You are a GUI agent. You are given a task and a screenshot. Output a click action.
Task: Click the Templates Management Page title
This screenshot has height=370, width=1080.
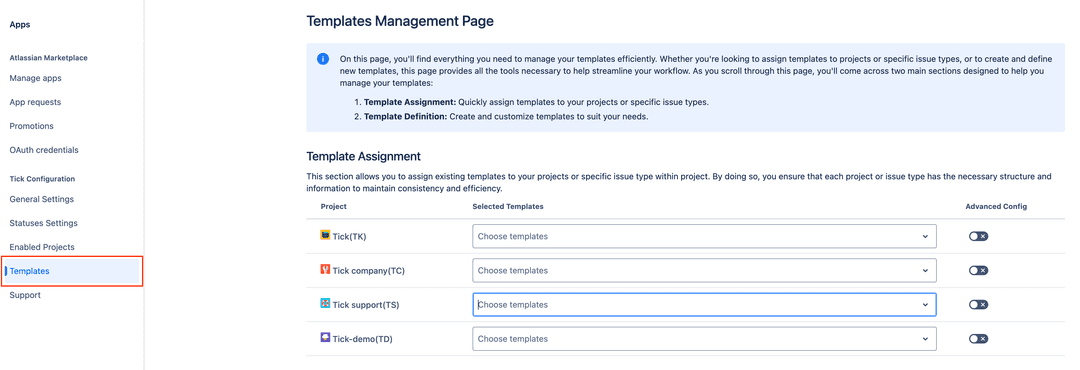[x=399, y=21]
